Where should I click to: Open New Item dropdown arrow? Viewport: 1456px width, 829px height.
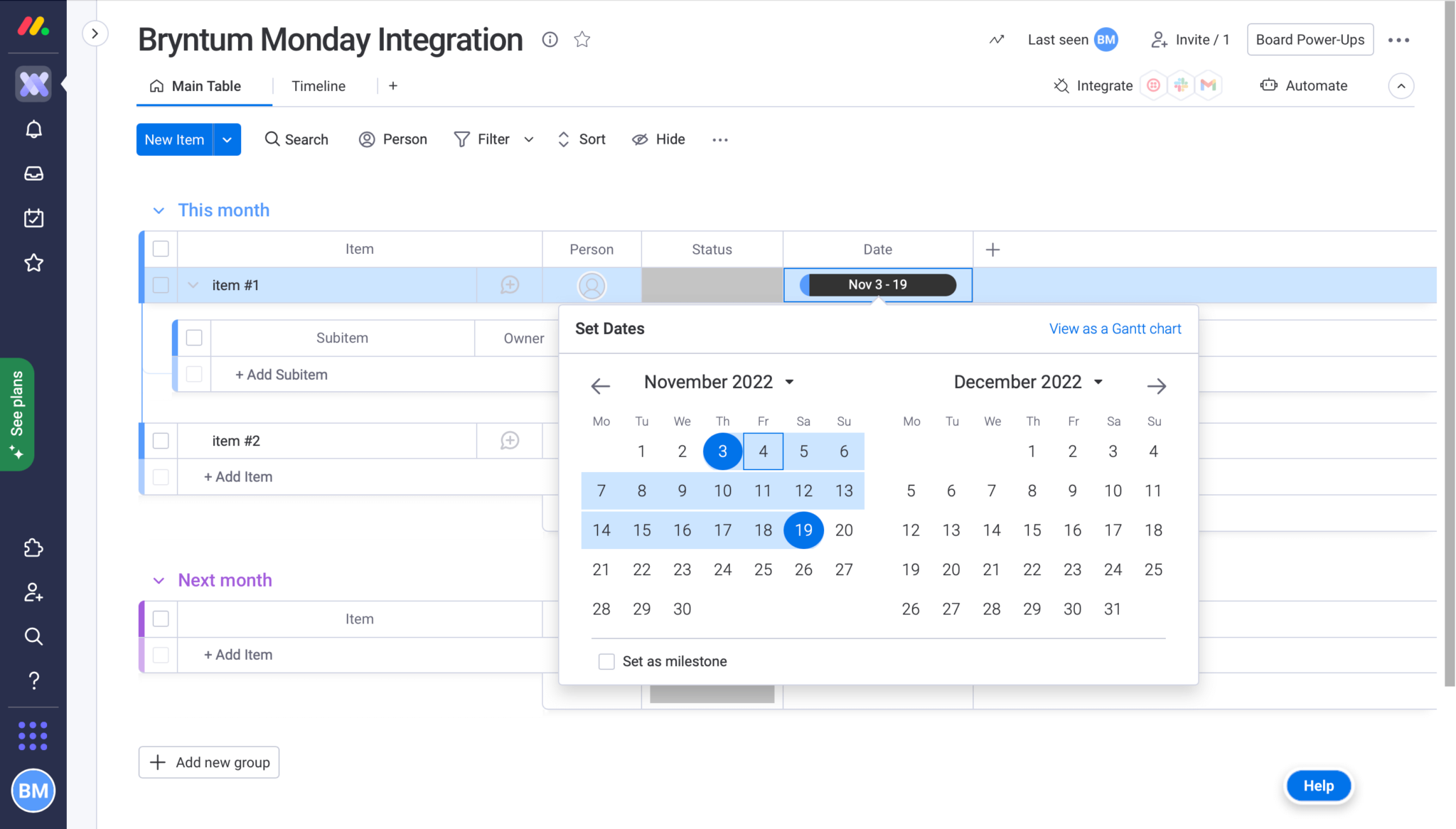pyautogui.click(x=227, y=139)
